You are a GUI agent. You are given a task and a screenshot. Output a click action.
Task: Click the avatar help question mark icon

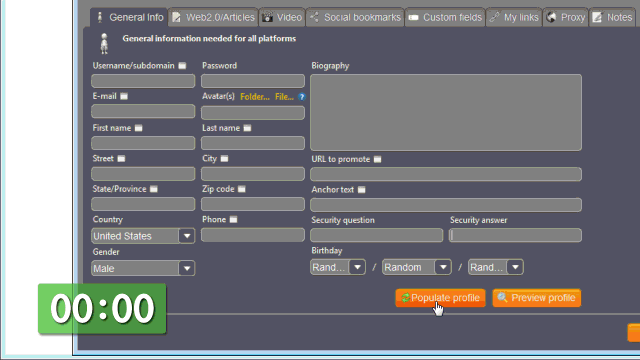[302, 97]
